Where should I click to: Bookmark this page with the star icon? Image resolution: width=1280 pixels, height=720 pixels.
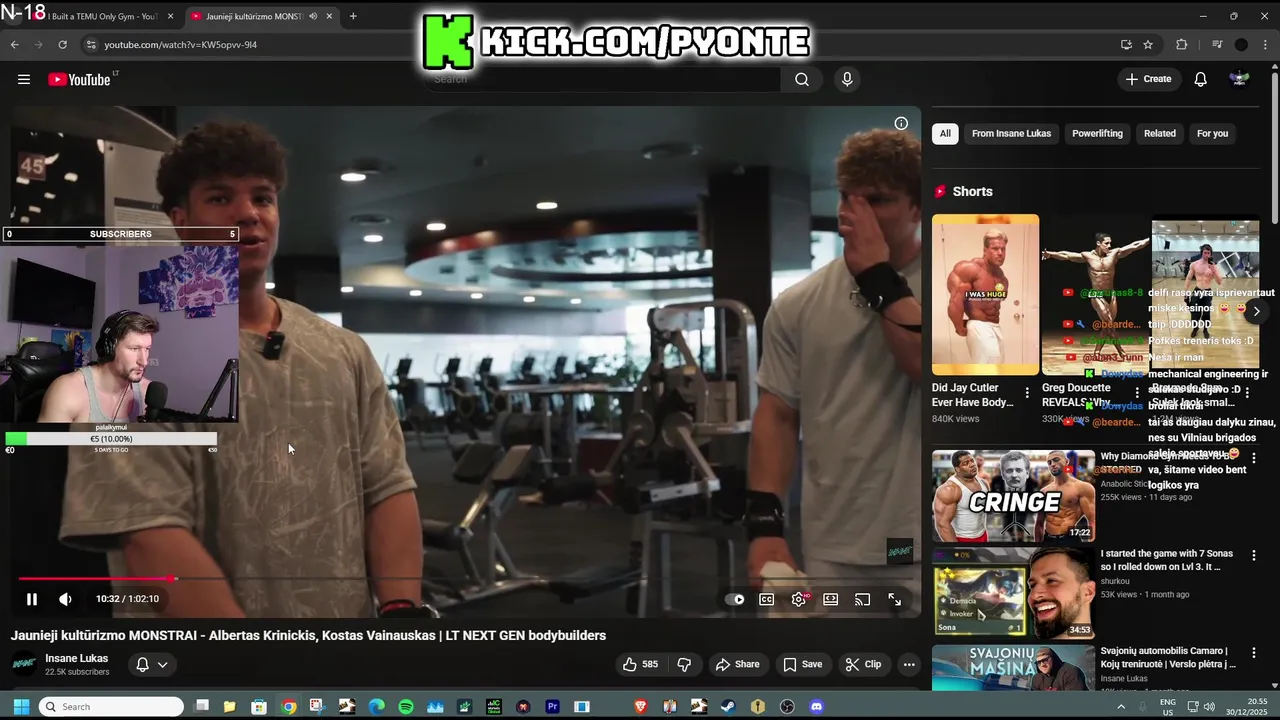tap(1148, 44)
